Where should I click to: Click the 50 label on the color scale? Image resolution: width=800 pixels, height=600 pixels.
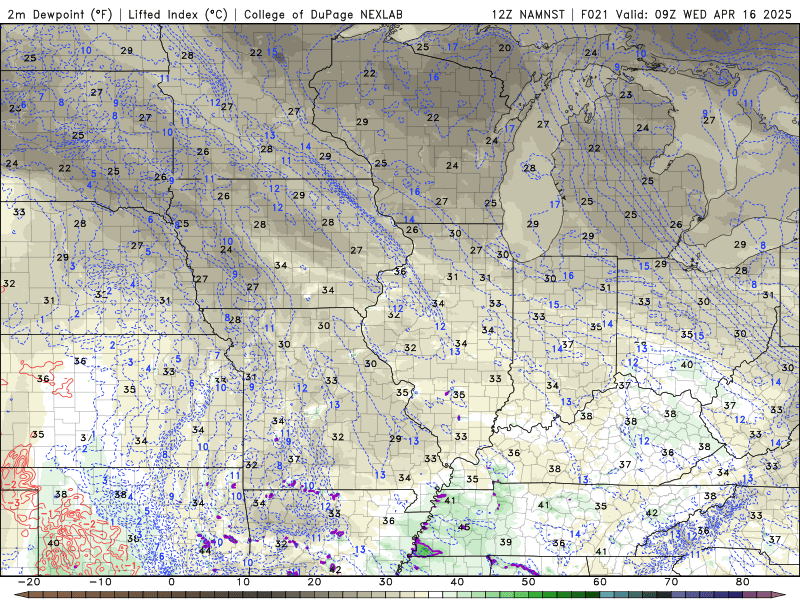click(x=529, y=582)
